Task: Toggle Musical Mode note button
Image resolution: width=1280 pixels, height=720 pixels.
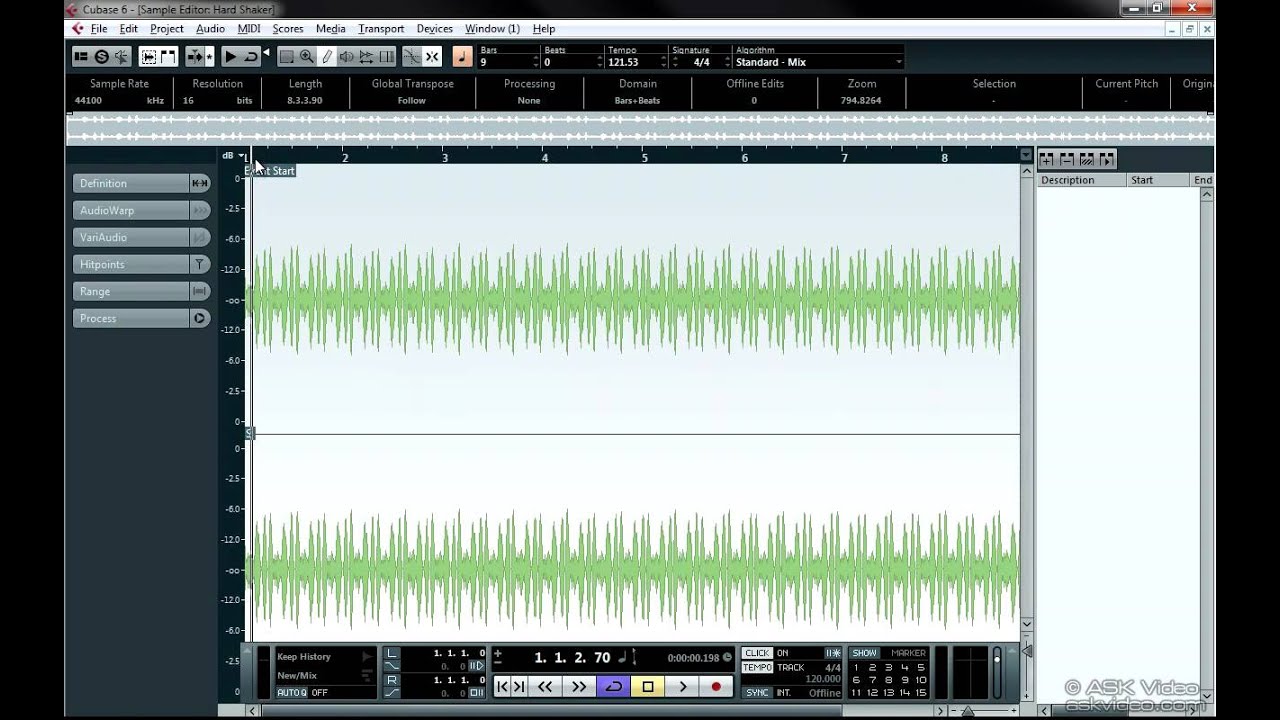Action: pos(462,57)
